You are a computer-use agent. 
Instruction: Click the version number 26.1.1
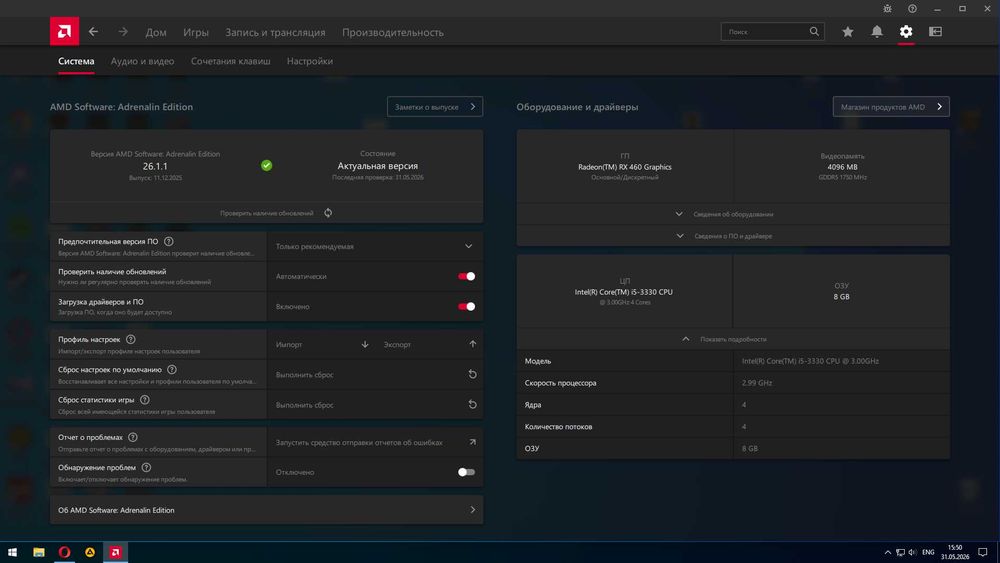(155, 166)
